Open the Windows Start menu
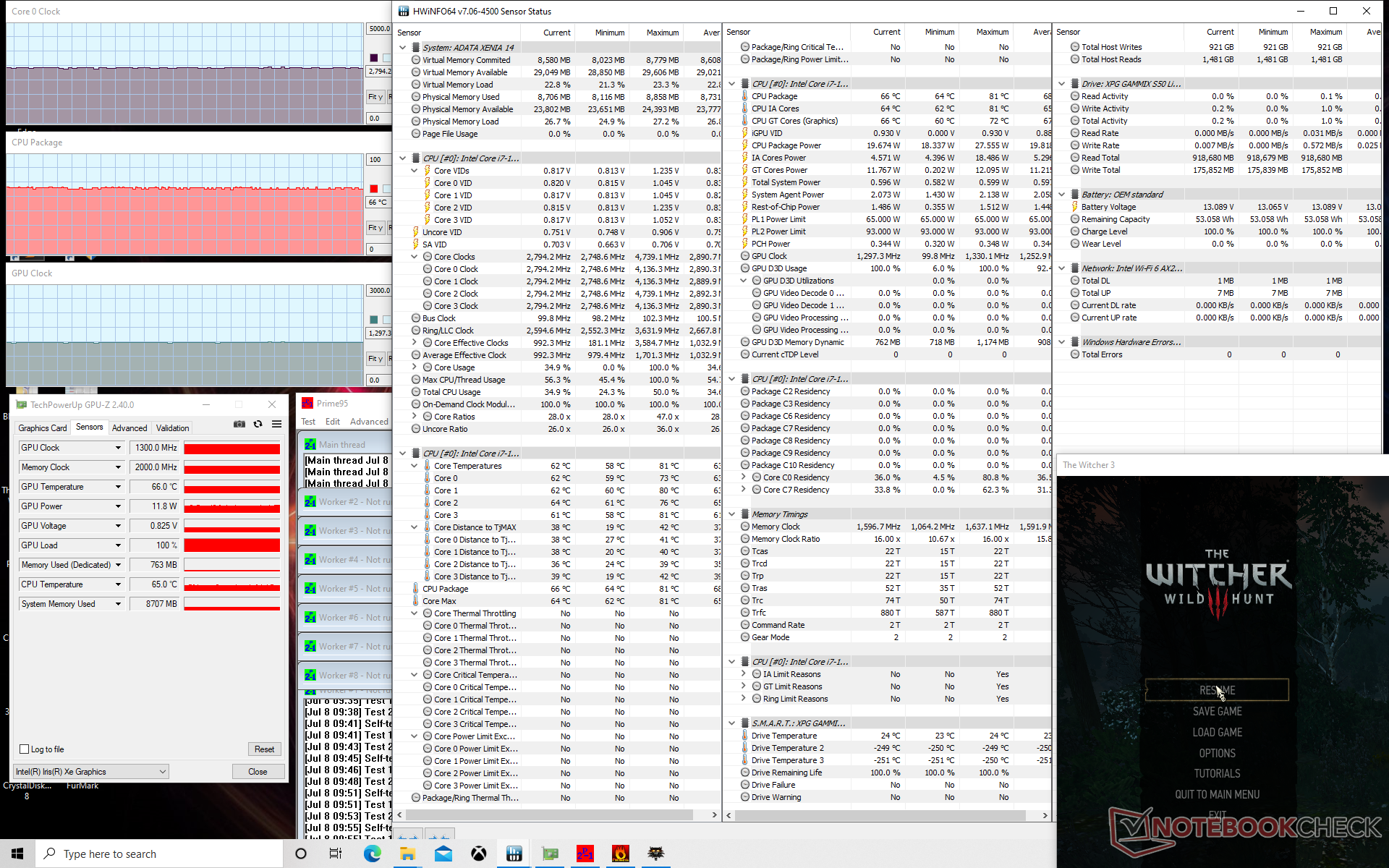Viewport: 1389px width, 868px height. point(17,854)
